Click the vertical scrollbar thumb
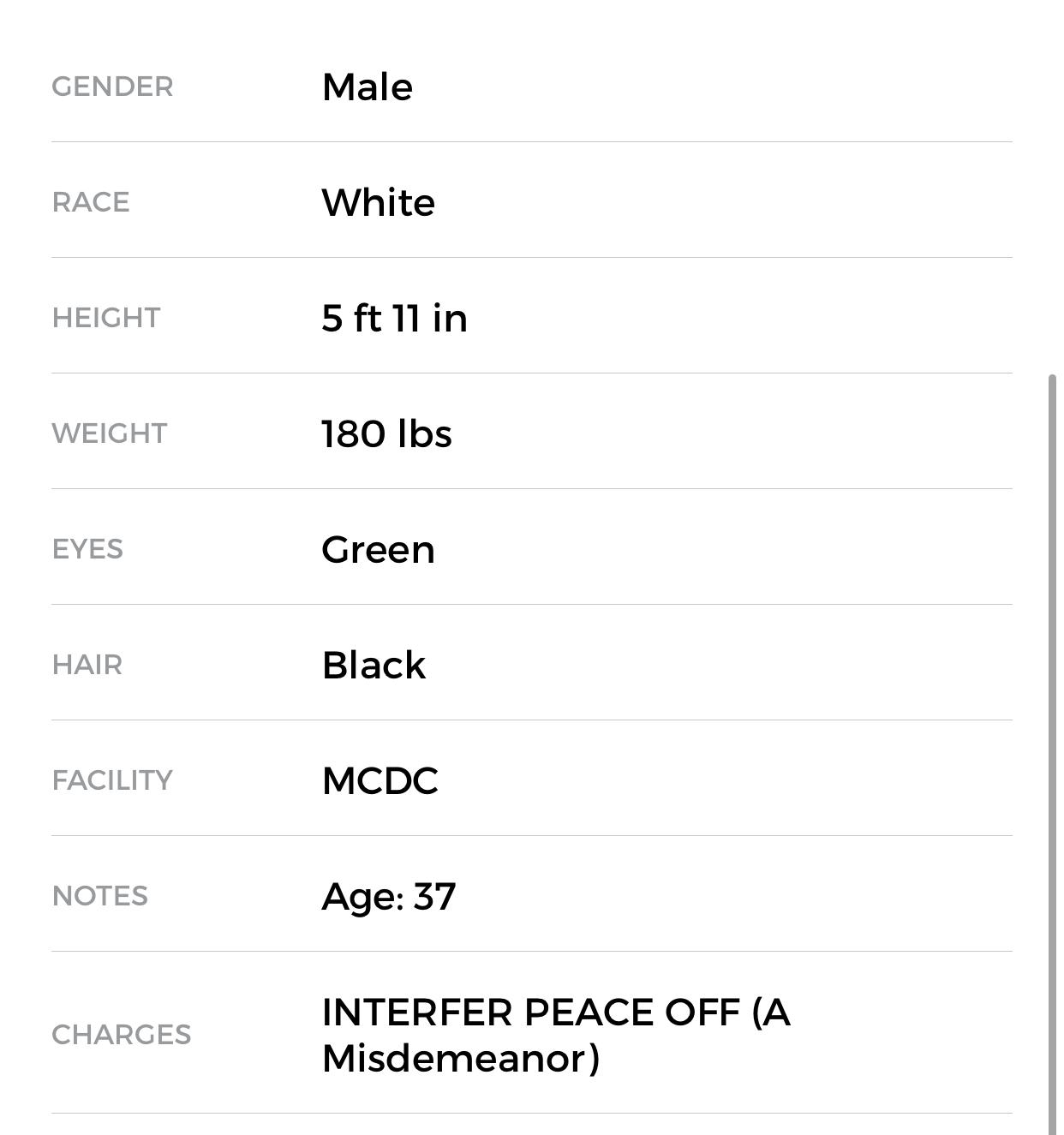Screen dimensions: 1064x1135 (1052, 754)
